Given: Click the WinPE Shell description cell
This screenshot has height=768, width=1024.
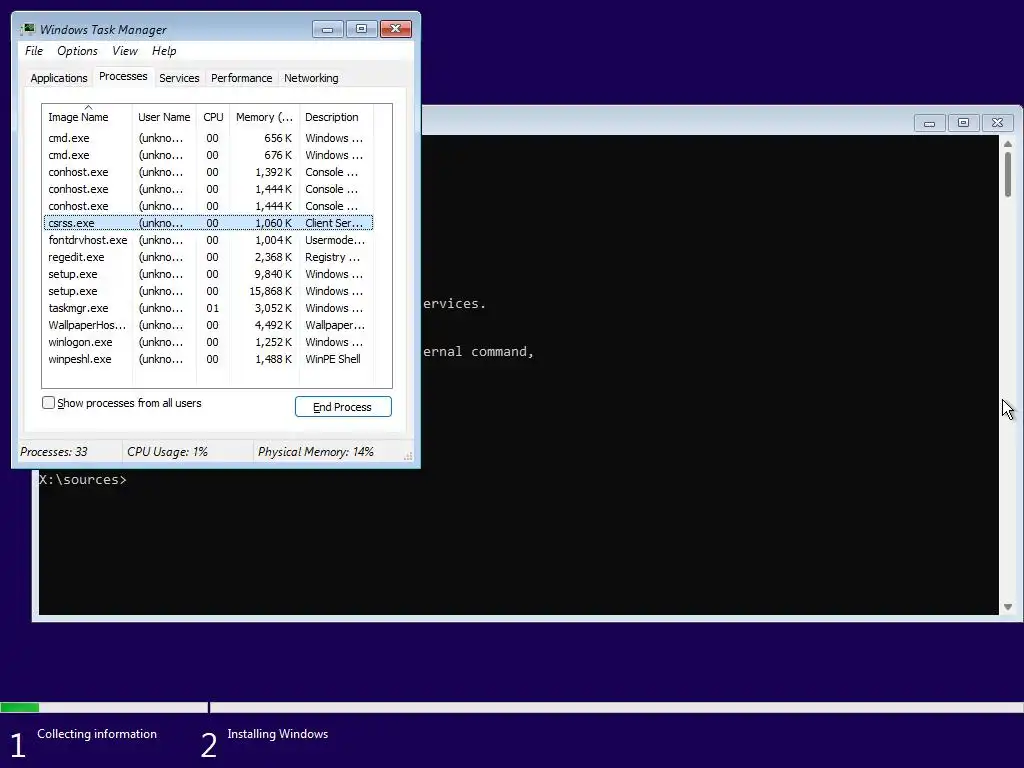Looking at the screenshot, I should (332, 359).
